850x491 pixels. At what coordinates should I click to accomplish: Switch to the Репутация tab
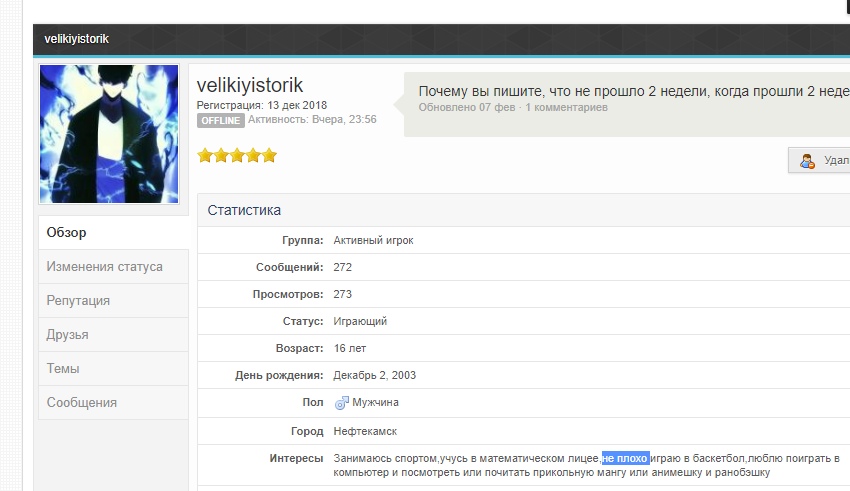click(113, 301)
